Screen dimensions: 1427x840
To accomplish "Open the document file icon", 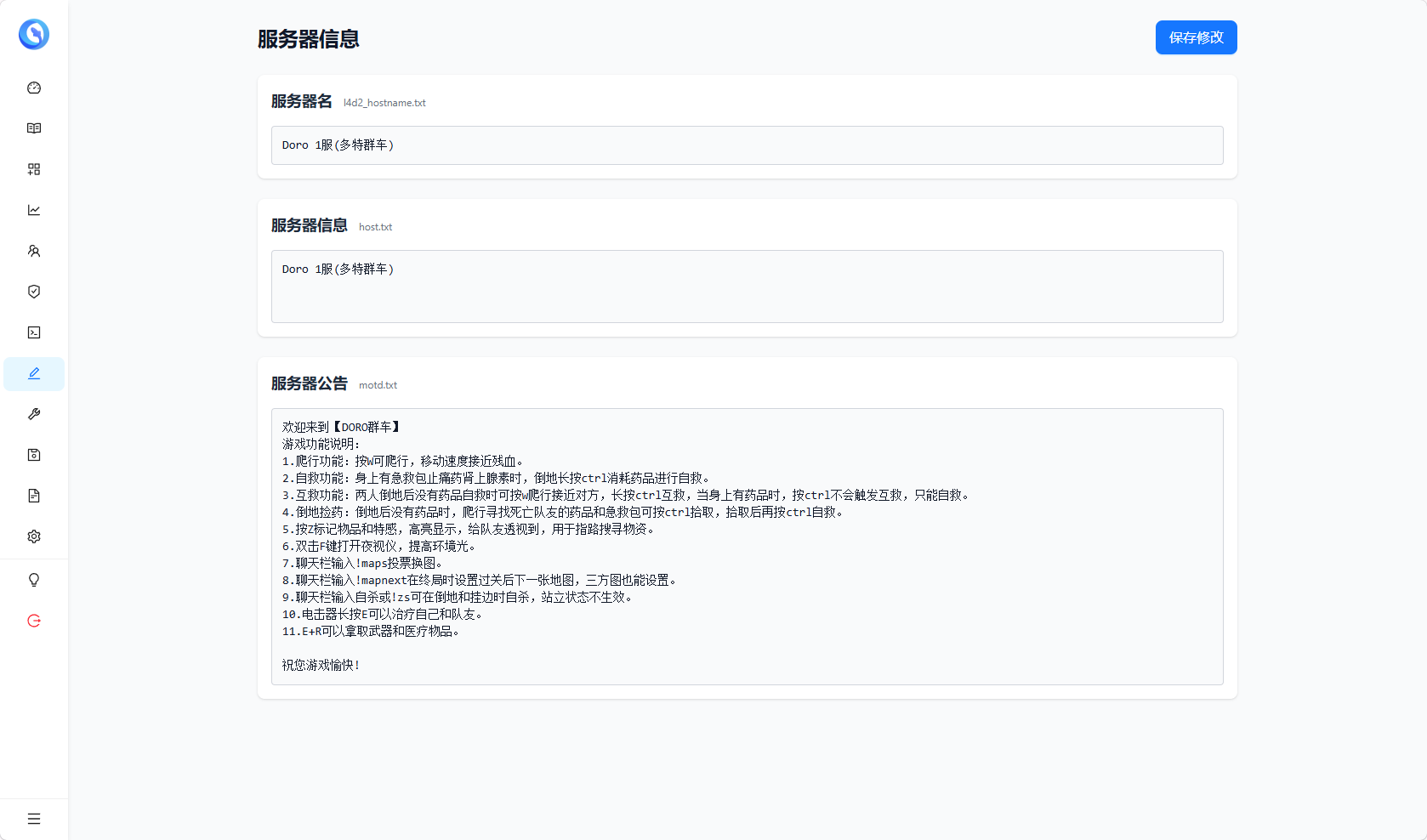I will point(34,496).
